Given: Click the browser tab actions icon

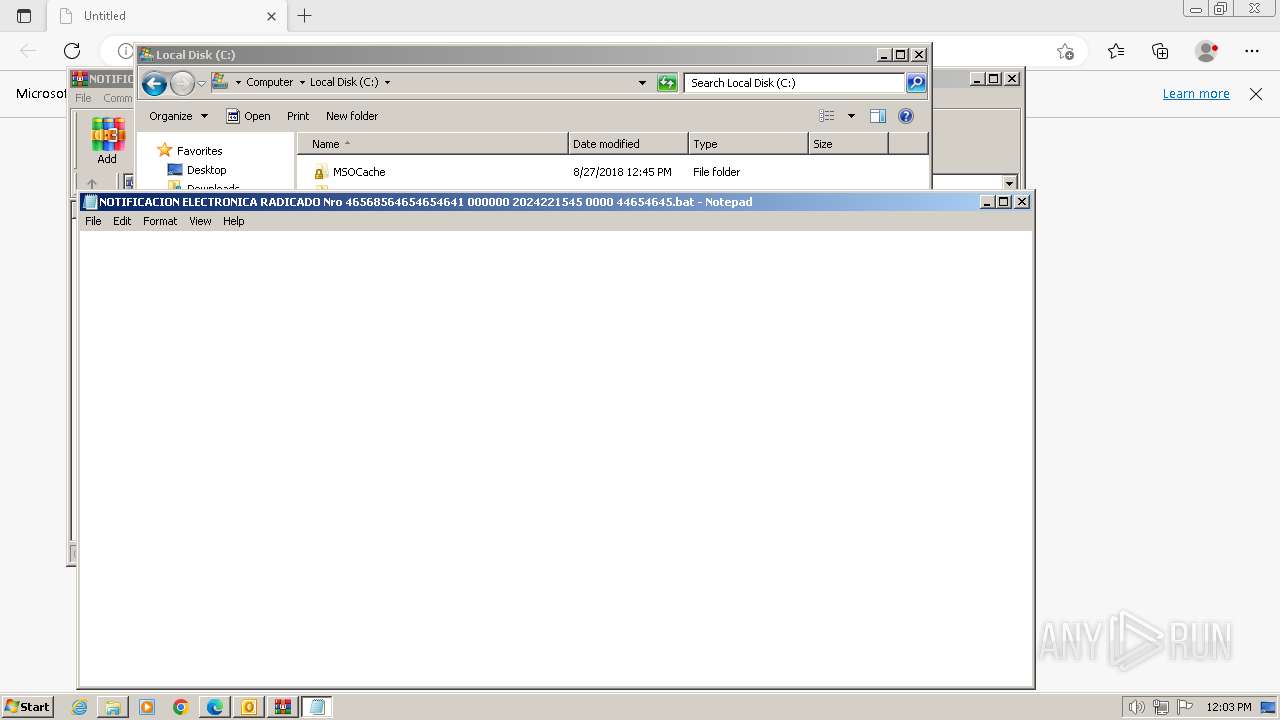Looking at the screenshot, I should coord(24,16).
